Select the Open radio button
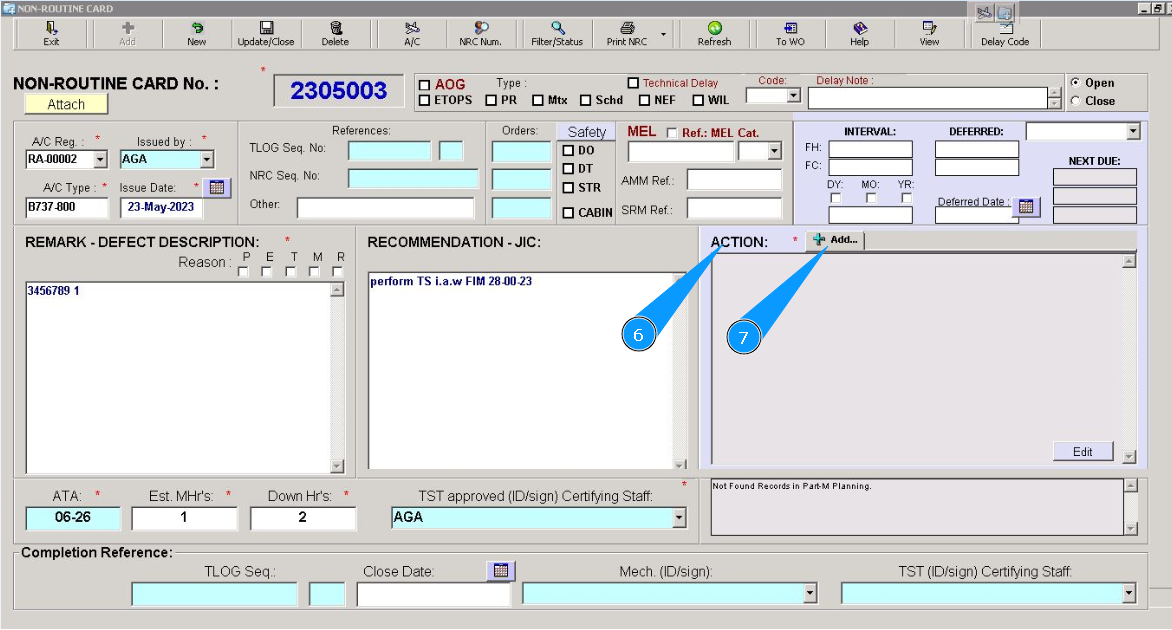The image size is (1172, 630). tap(1075, 82)
